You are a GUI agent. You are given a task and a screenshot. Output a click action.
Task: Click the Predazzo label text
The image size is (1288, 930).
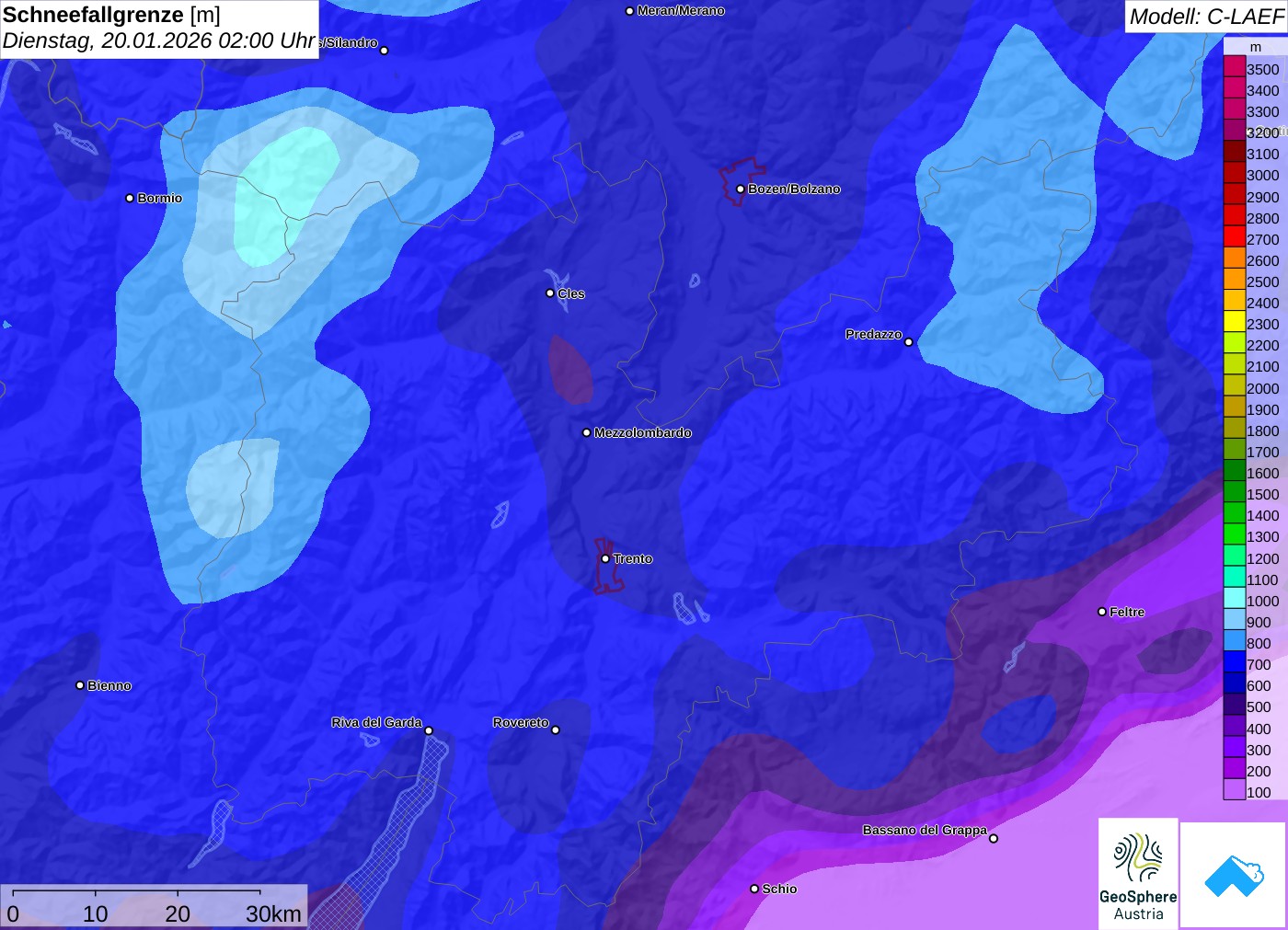click(x=874, y=334)
